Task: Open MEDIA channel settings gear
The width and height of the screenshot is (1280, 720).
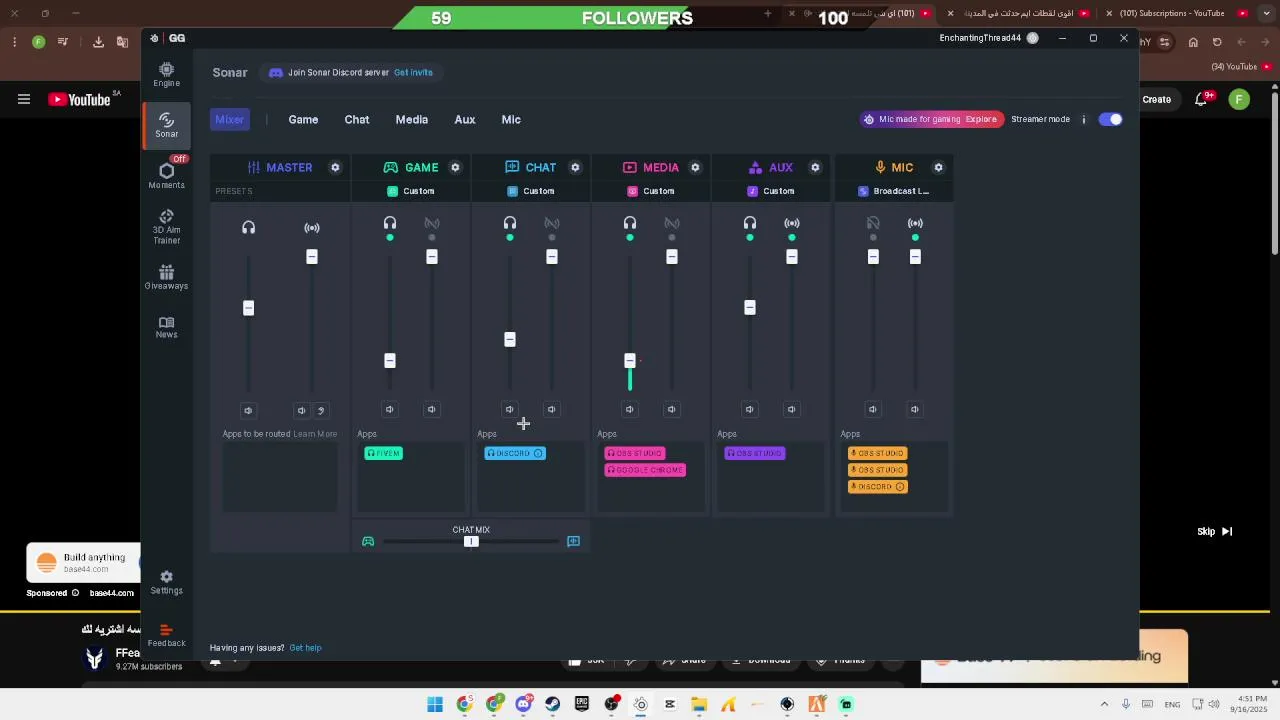Action: [x=695, y=167]
